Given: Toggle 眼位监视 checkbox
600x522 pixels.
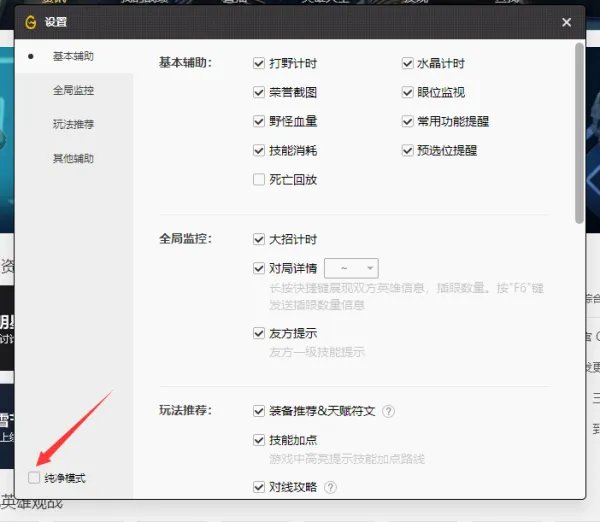Looking at the screenshot, I should pyautogui.click(x=408, y=92).
